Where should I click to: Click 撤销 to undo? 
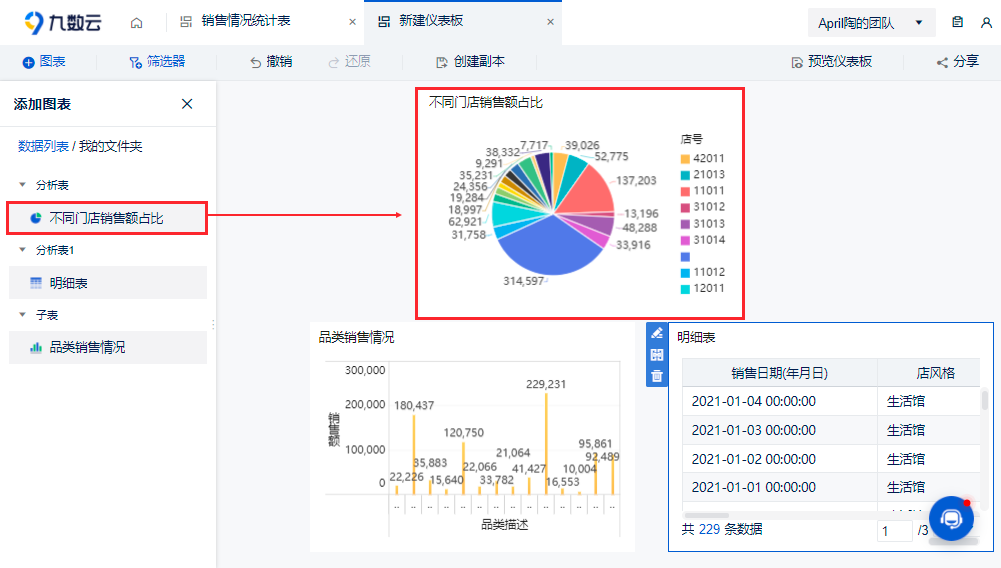tap(271, 61)
